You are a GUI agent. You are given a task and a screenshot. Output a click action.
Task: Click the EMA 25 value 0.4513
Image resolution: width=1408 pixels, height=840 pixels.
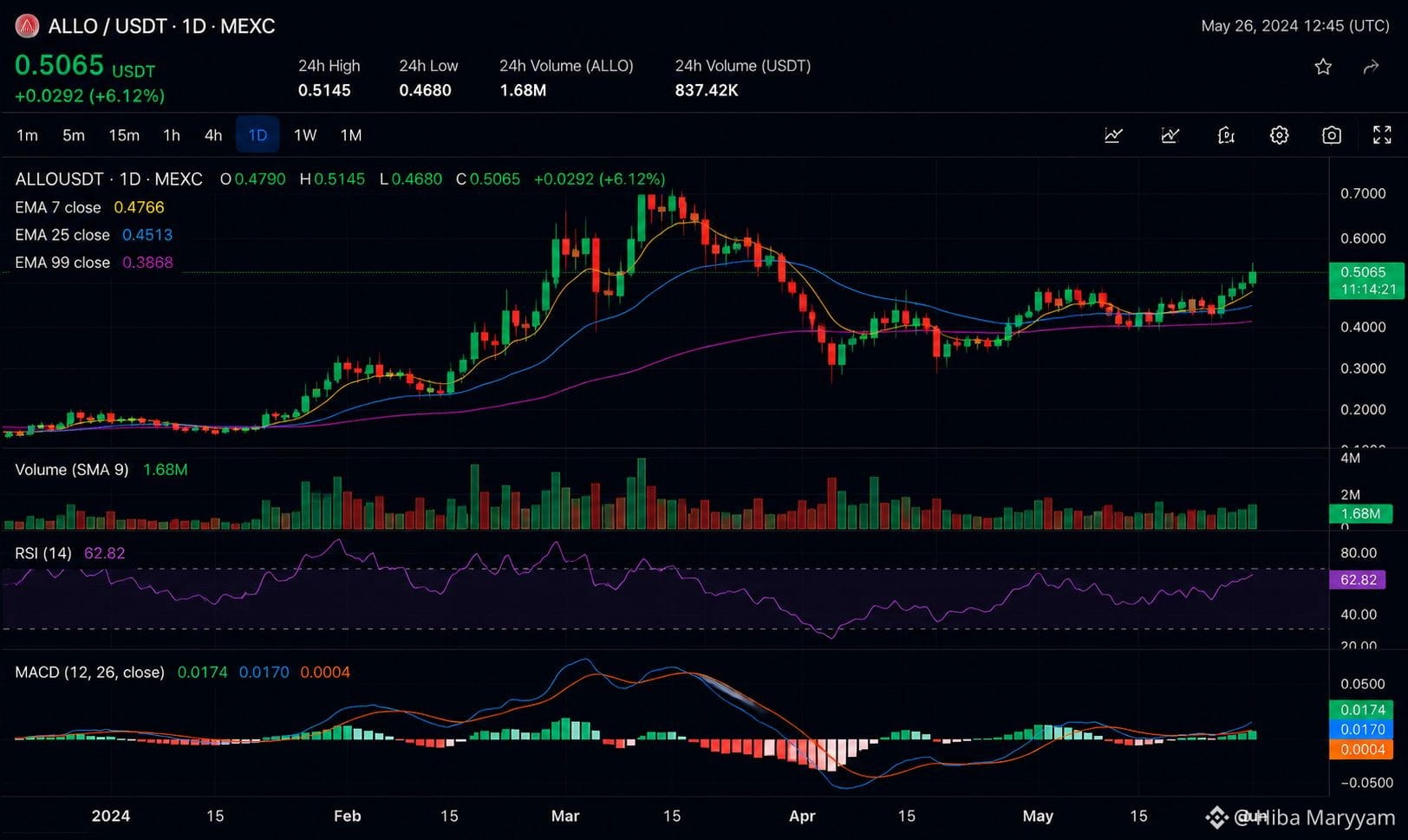(147, 235)
